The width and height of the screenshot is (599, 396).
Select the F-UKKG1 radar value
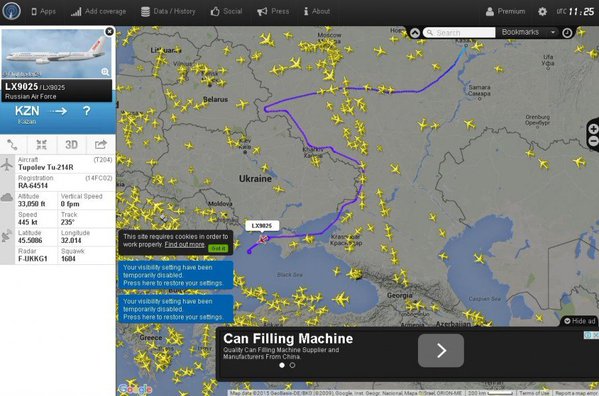pyautogui.click(x=33, y=259)
